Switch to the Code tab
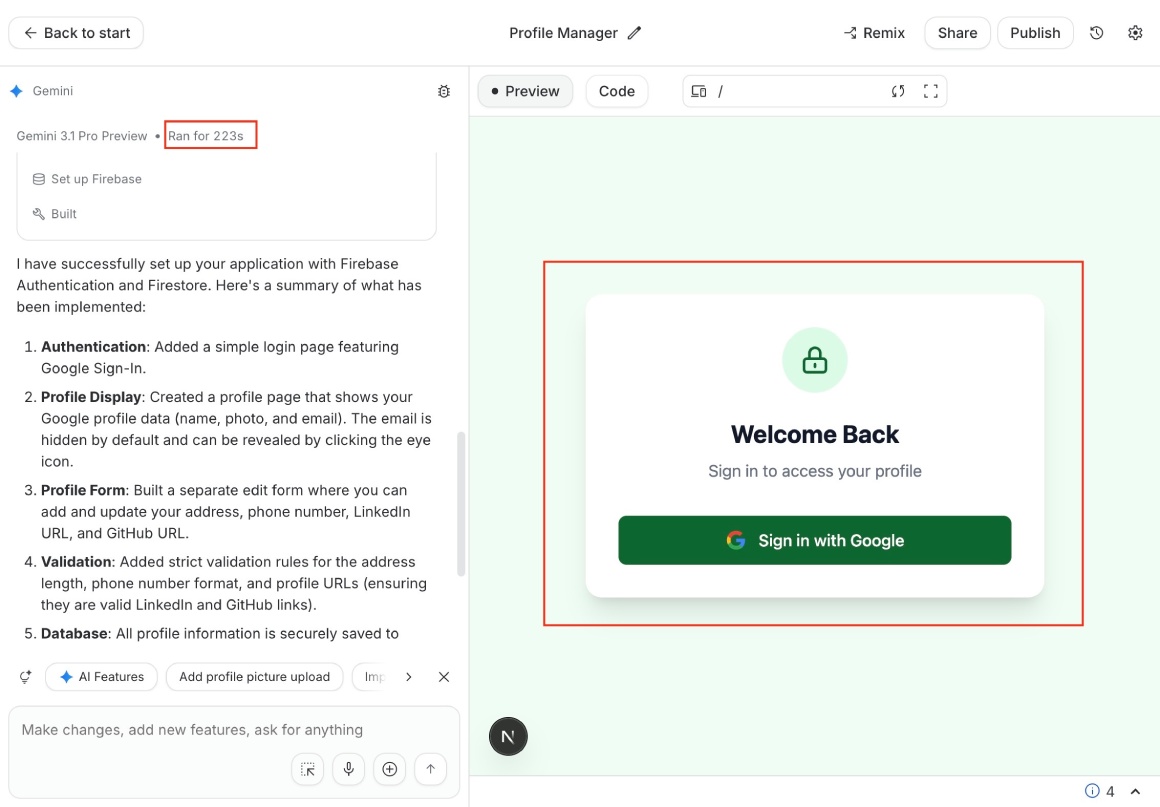1160x807 pixels. coord(617,90)
